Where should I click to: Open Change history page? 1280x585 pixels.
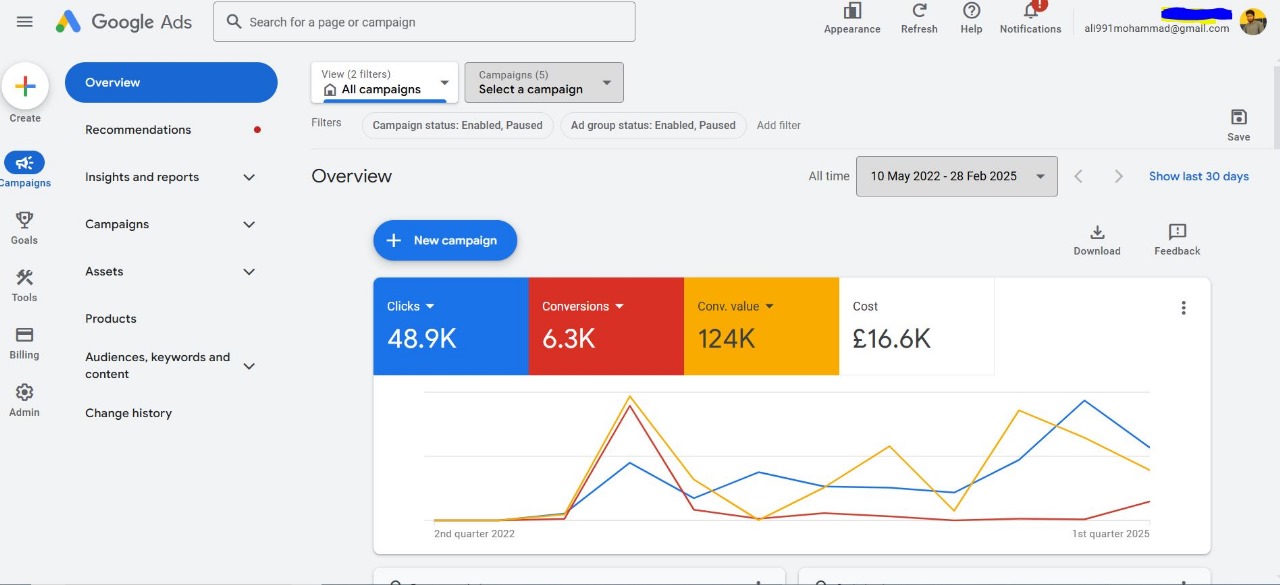click(x=128, y=413)
